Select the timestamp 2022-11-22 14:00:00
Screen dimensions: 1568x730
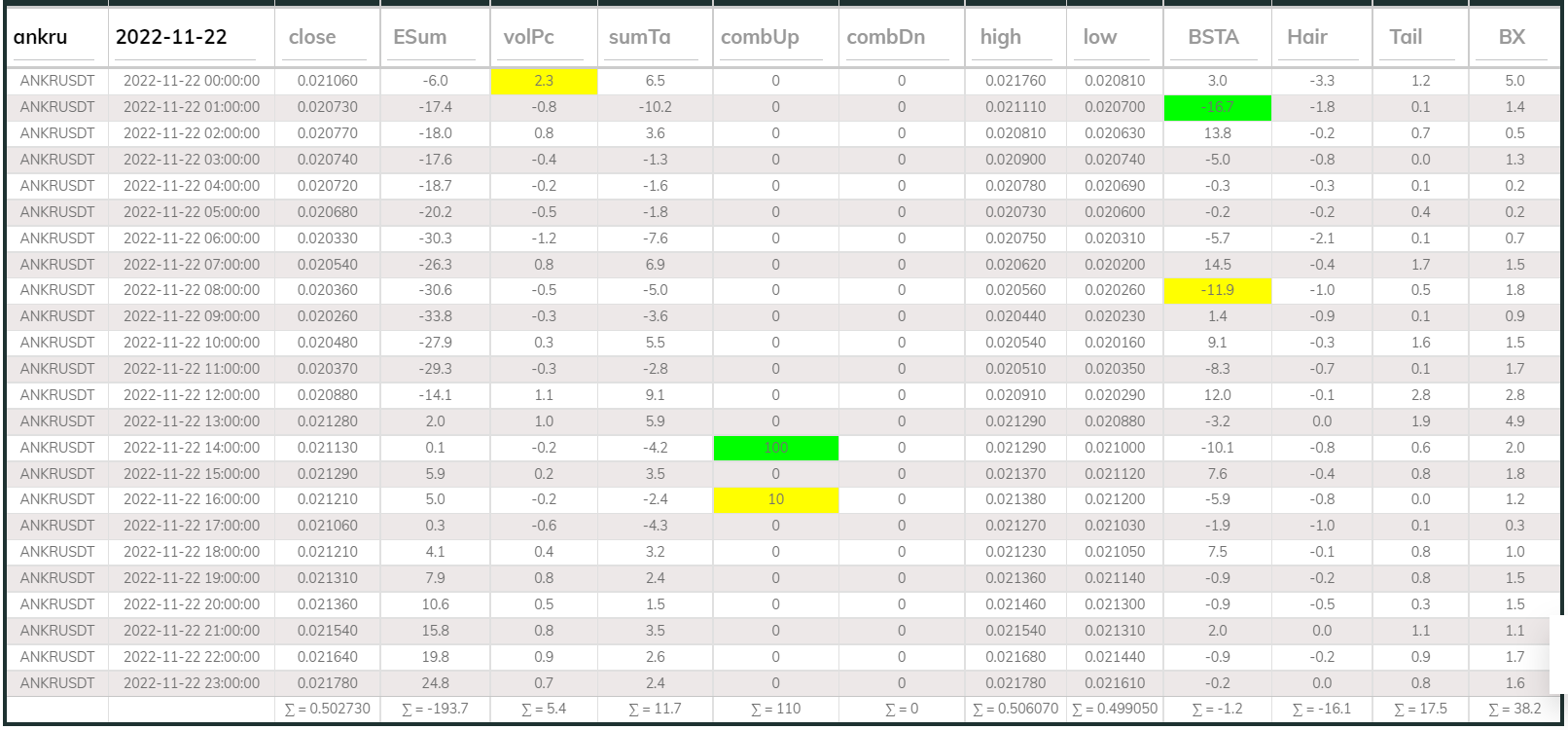point(192,448)
